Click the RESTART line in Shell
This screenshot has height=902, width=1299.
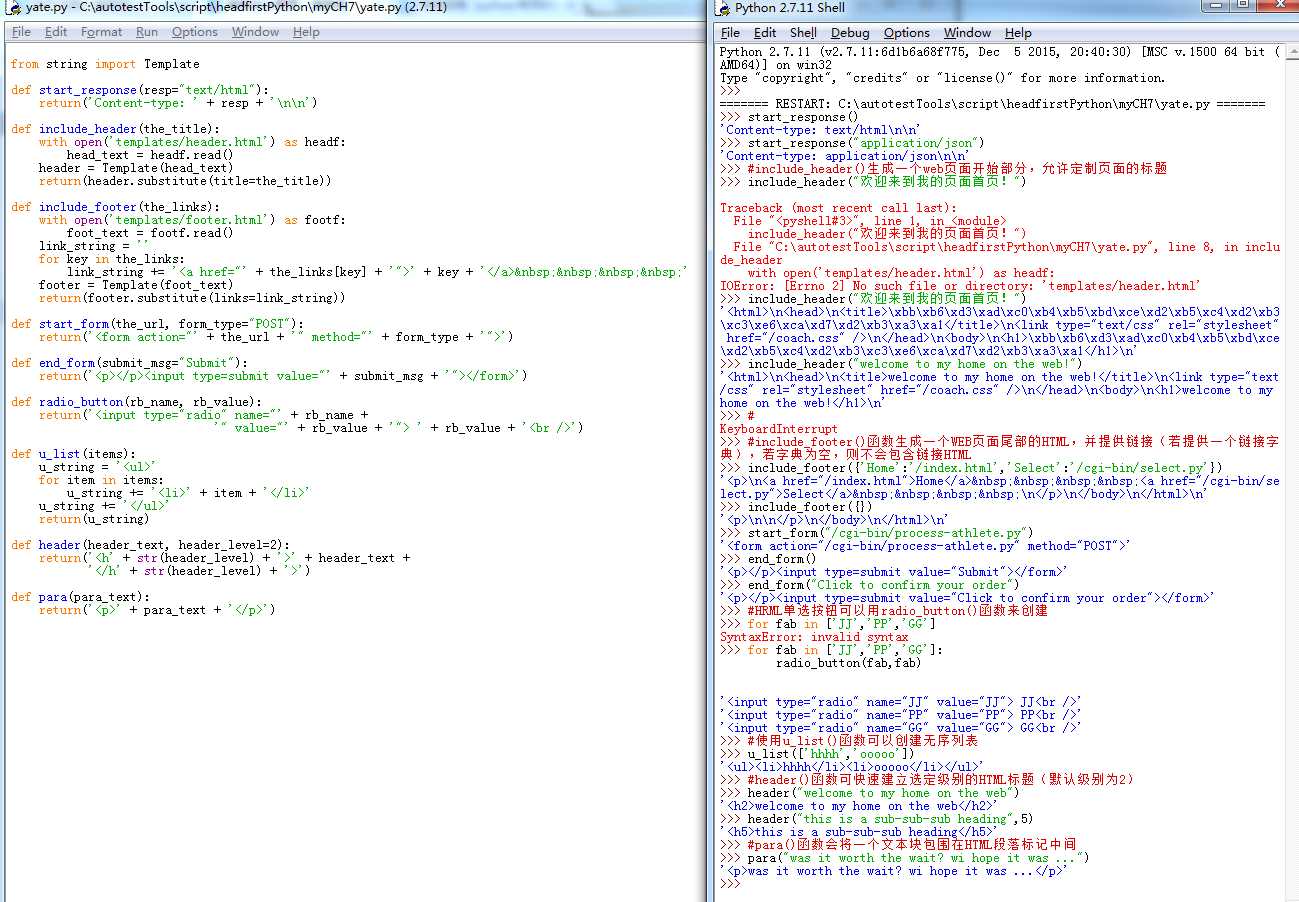pos(993,104)
